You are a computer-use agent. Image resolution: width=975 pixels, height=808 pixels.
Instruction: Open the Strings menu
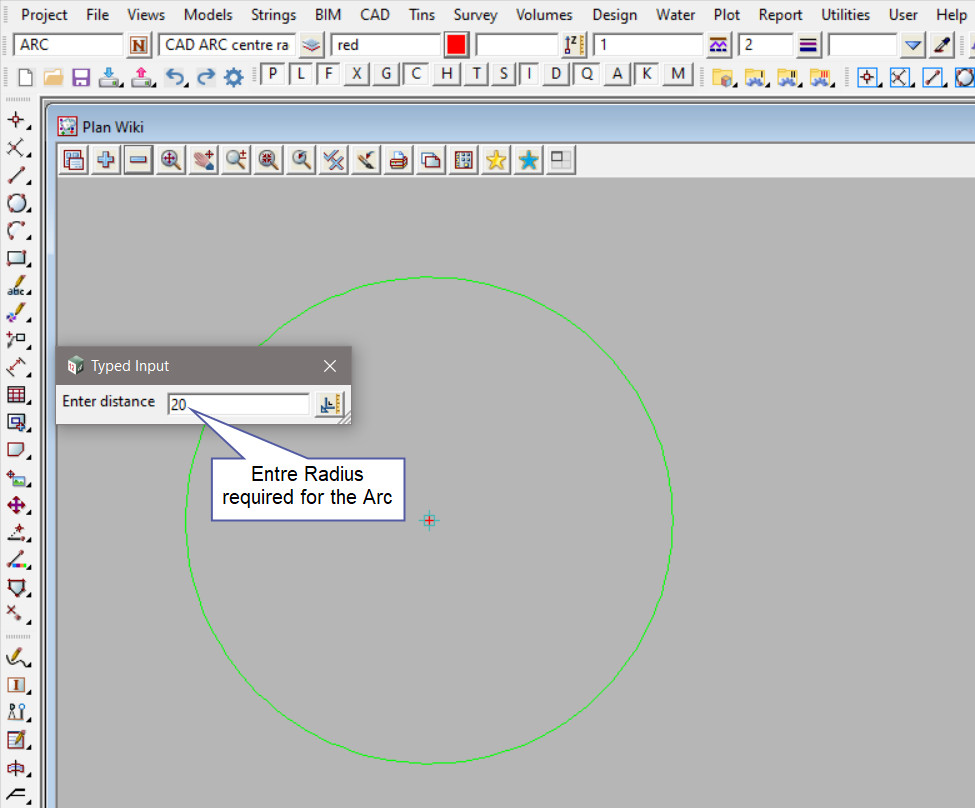[273, 15]
